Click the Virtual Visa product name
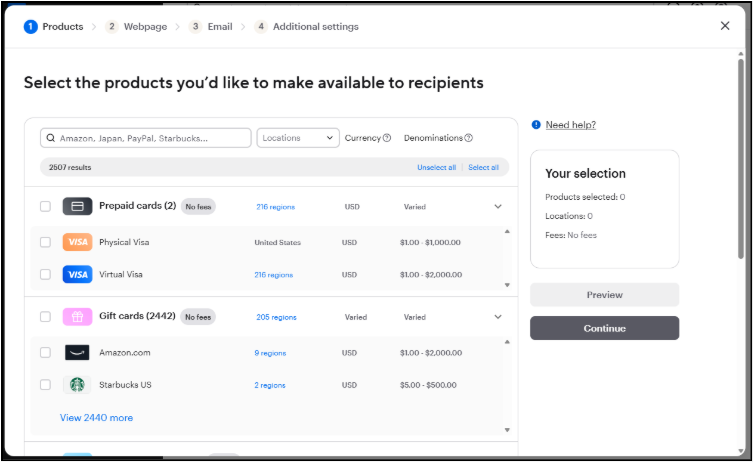754x462 pixels. pyautogui.click(x=121, y=275)
